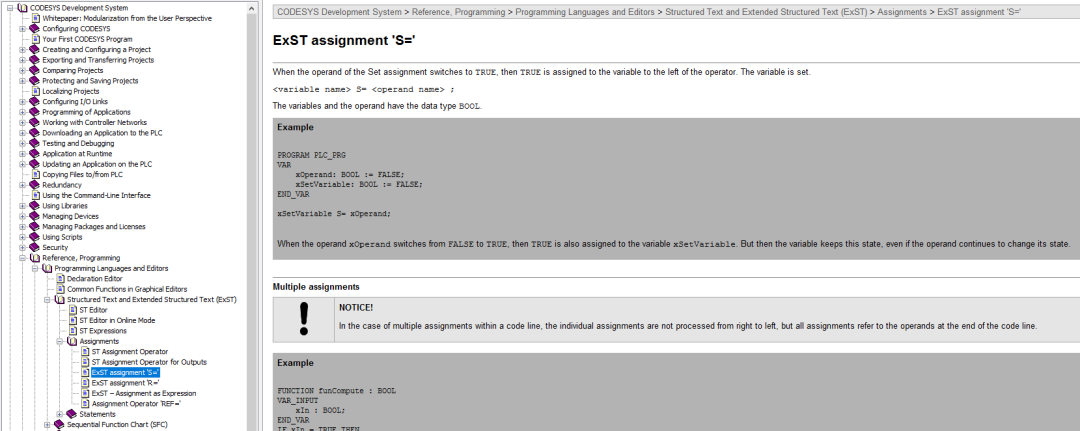Click the book icon beside Working with Controller Networks

[x=34, y=123]
